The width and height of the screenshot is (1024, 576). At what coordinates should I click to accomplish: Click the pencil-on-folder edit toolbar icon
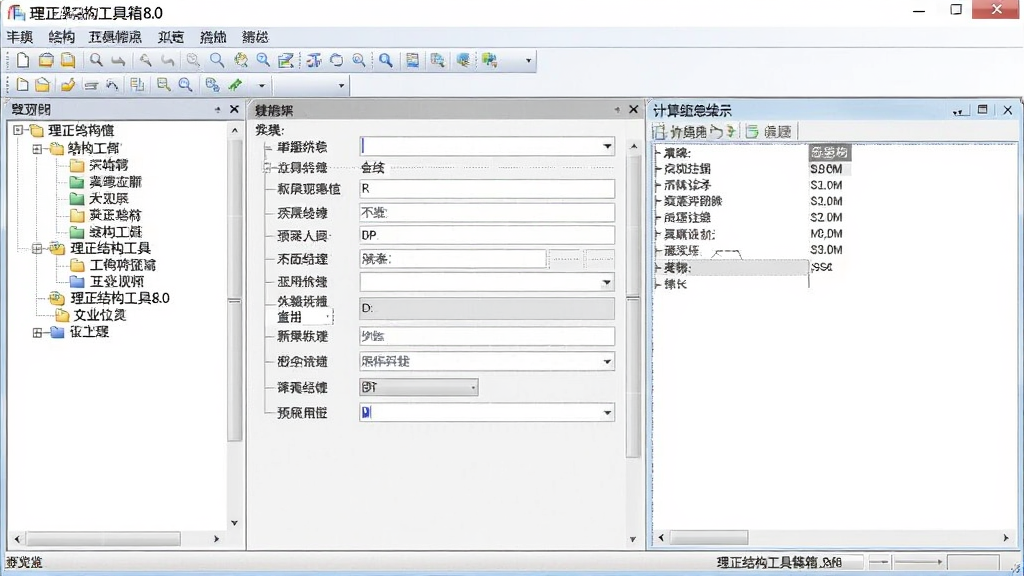[x=67, y=85]
